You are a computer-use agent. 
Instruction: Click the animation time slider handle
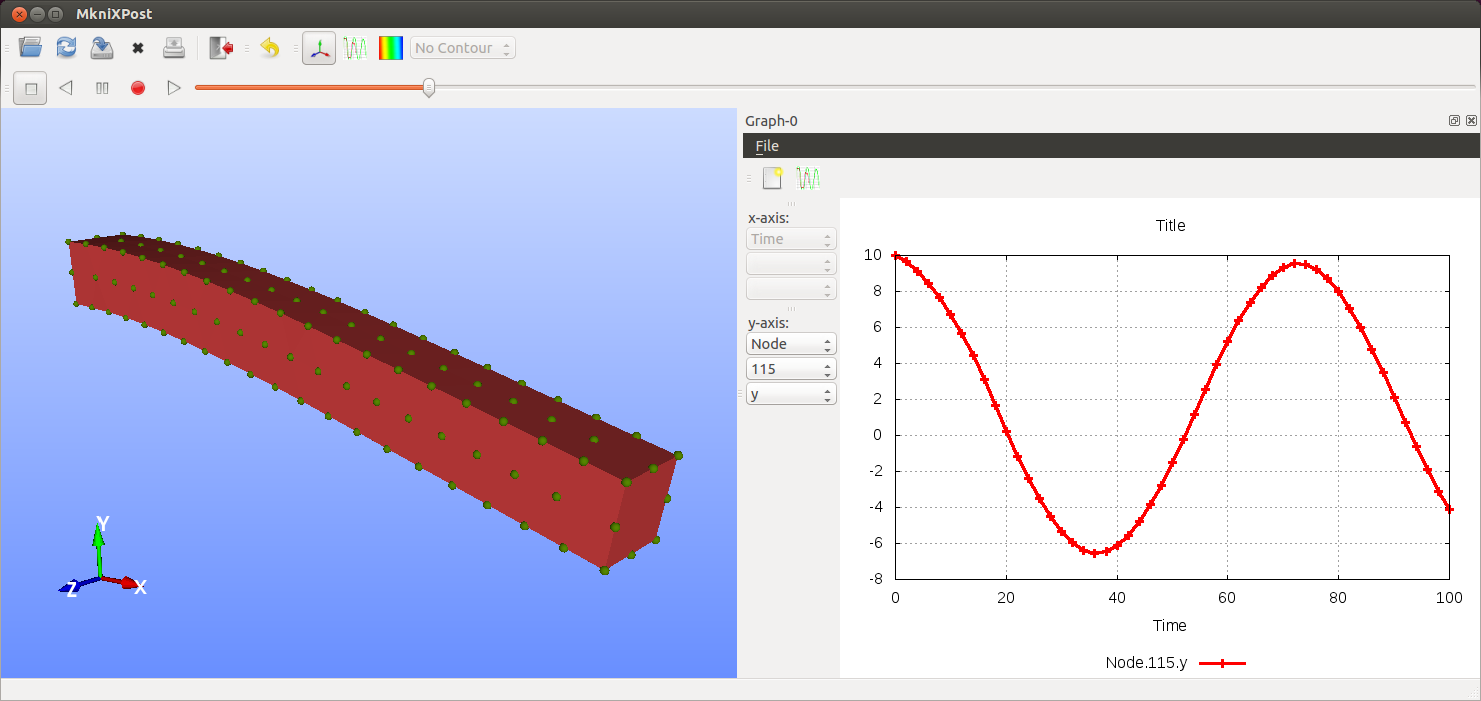429,88
